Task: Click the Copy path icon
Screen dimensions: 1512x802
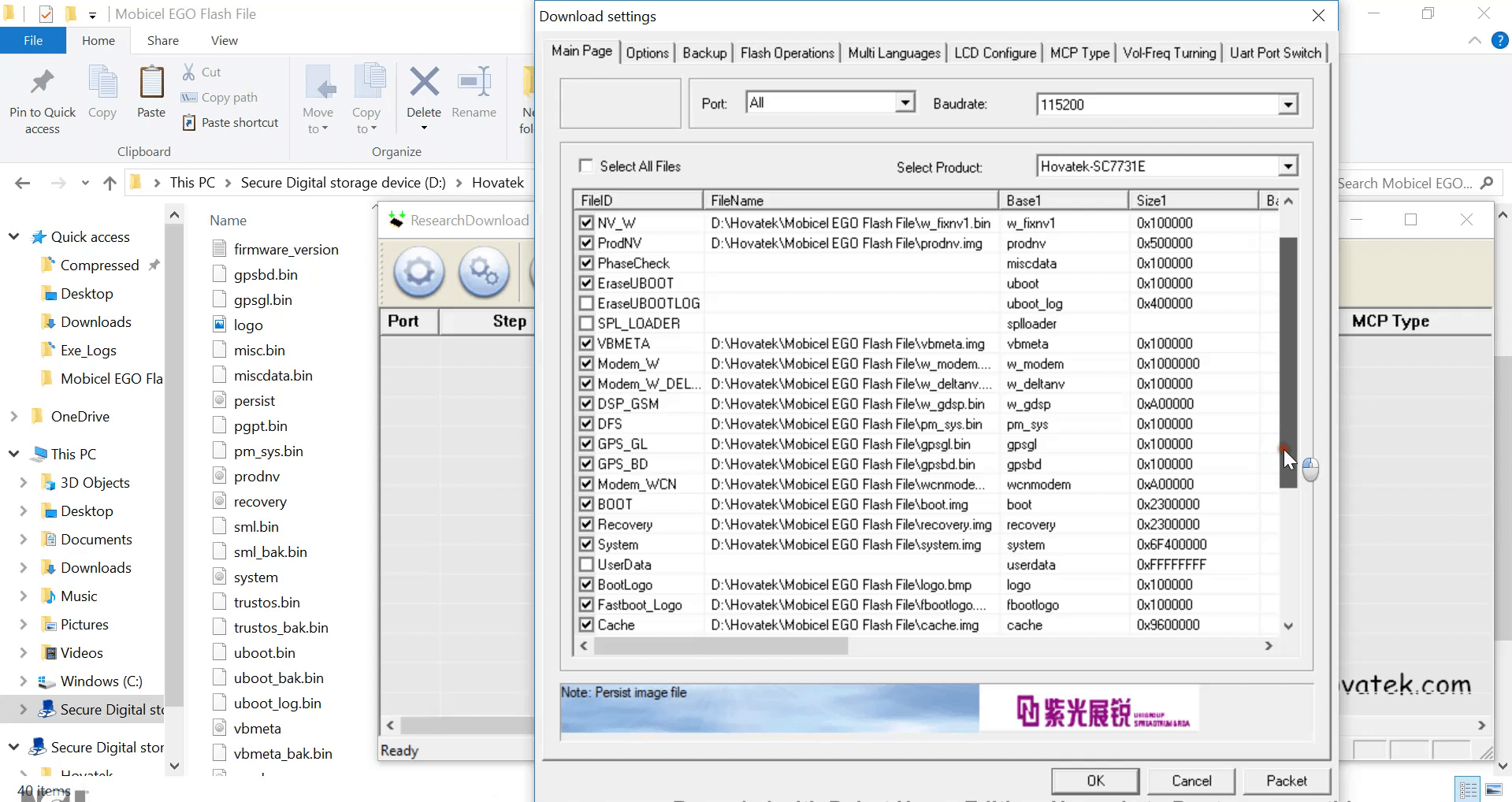Action: coord(189,97)
